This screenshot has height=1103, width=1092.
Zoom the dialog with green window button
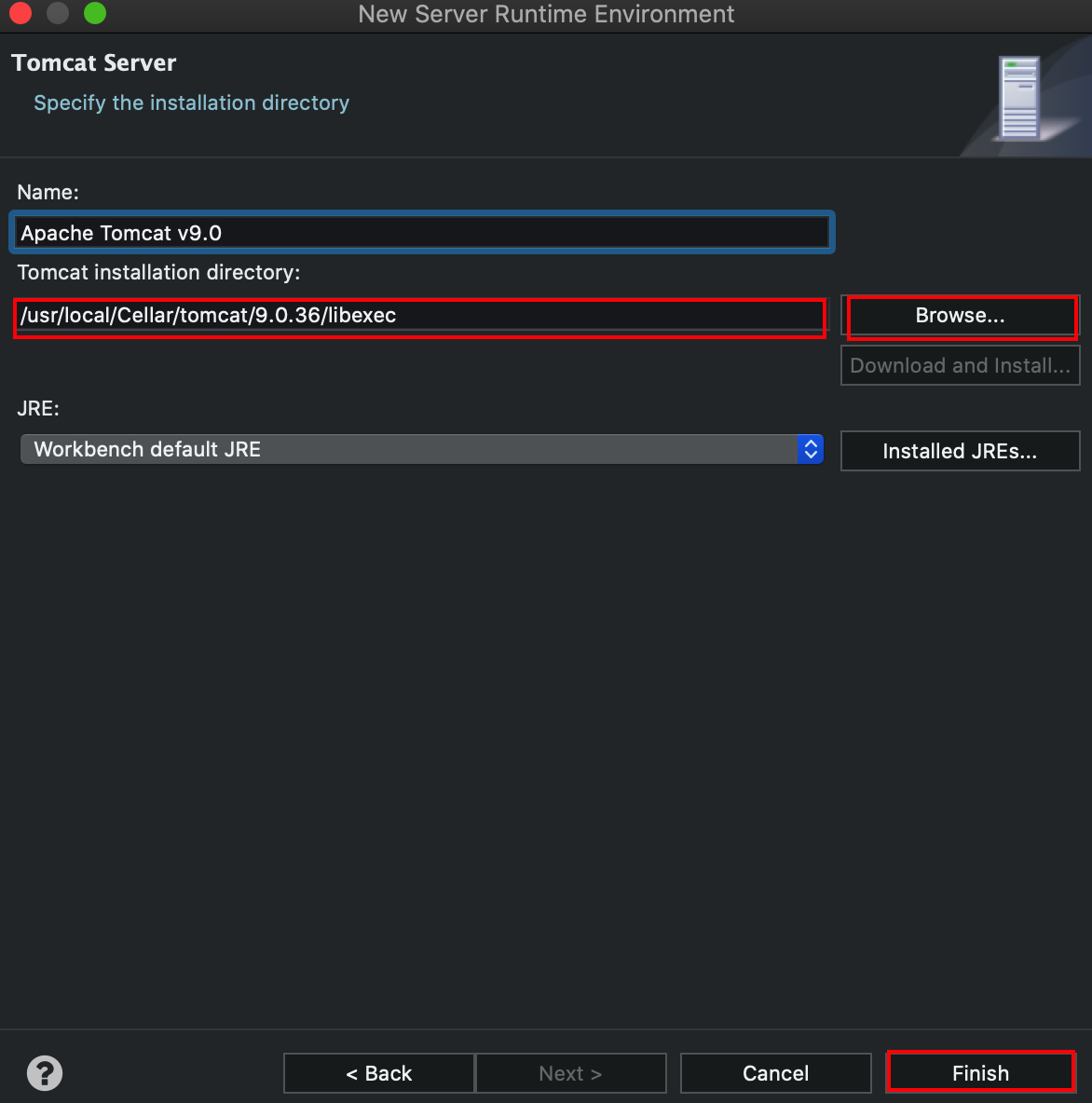95,13
